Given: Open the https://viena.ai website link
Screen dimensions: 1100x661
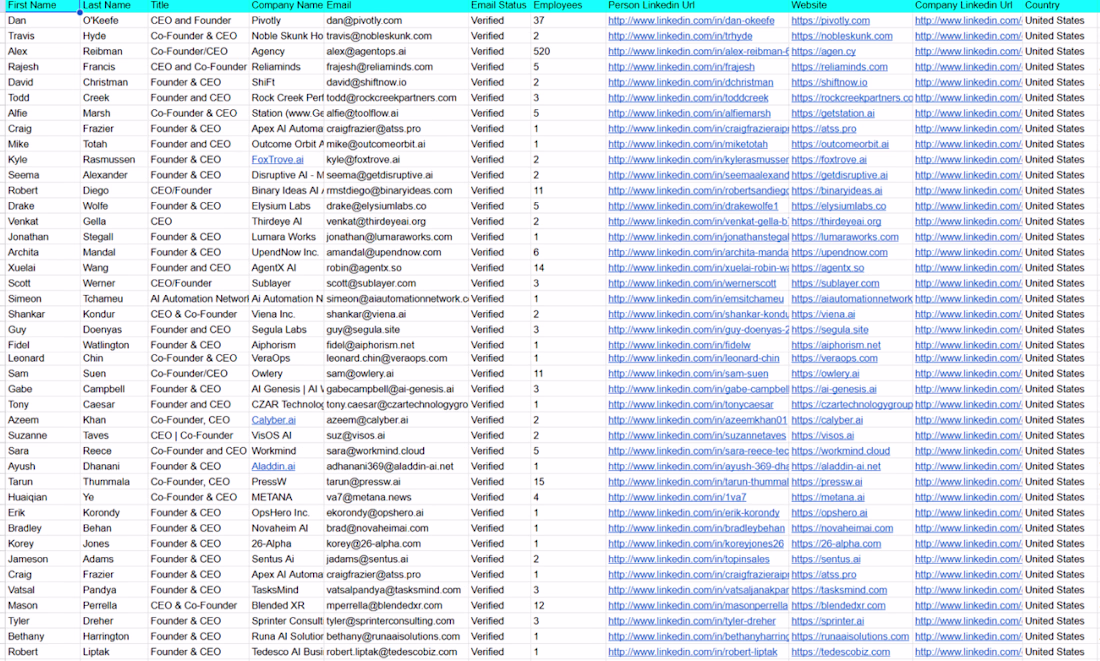Looking at the screenshot, I should pos(823,314).
